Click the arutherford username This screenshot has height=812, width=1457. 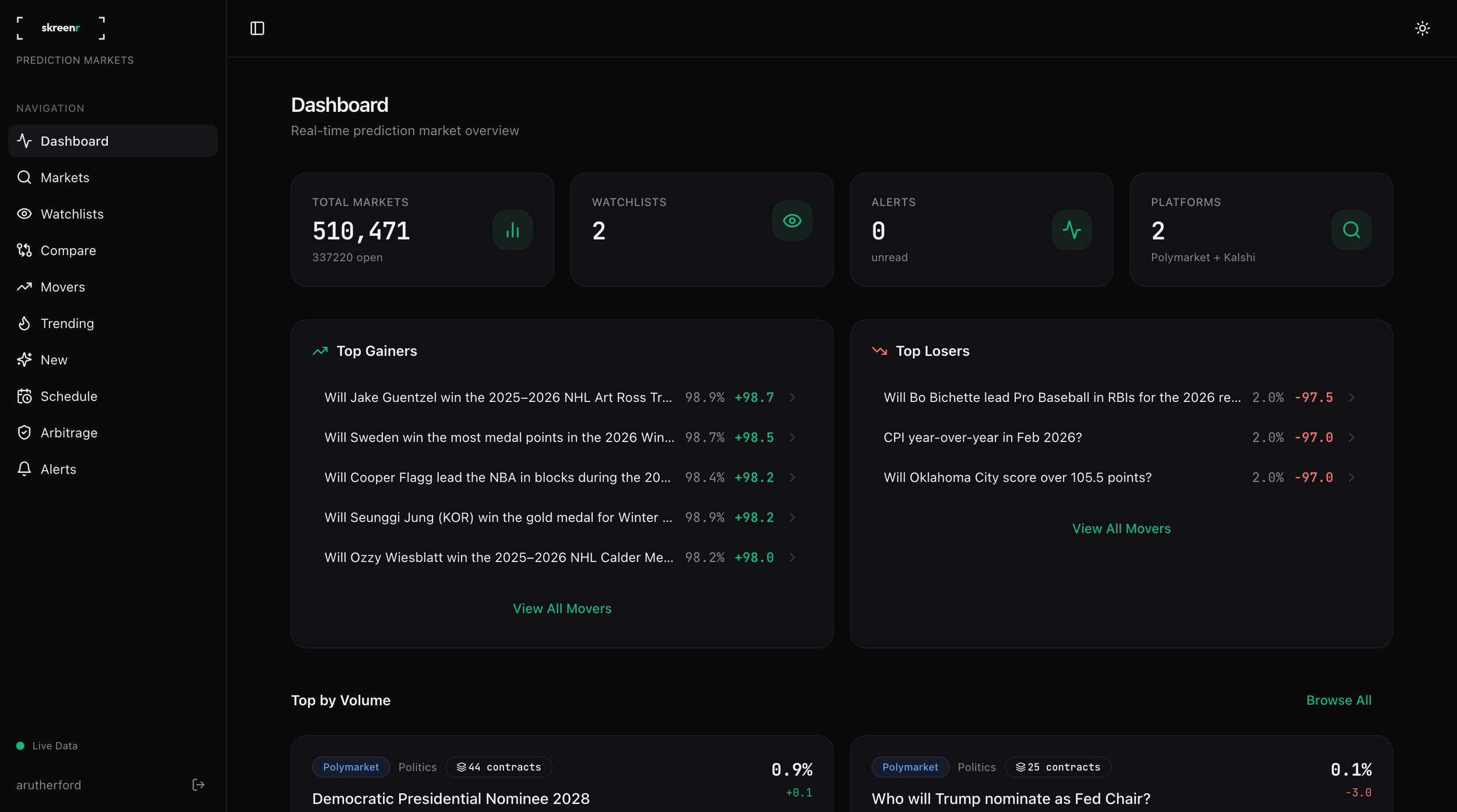(48, 785)
